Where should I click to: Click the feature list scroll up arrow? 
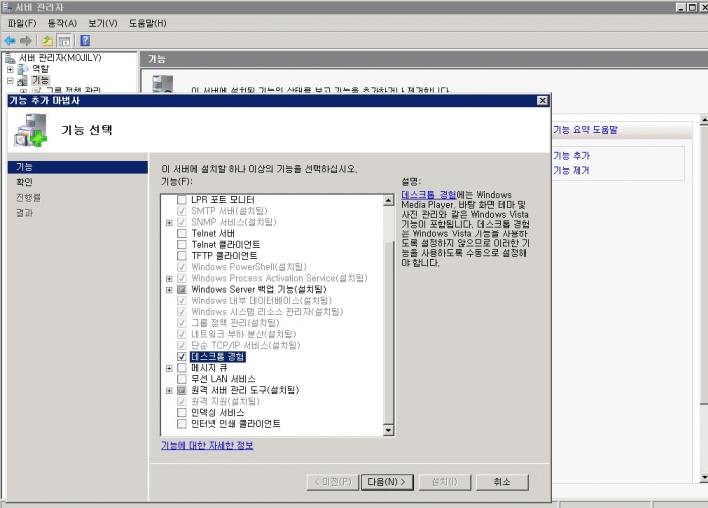tap(388, 200)
